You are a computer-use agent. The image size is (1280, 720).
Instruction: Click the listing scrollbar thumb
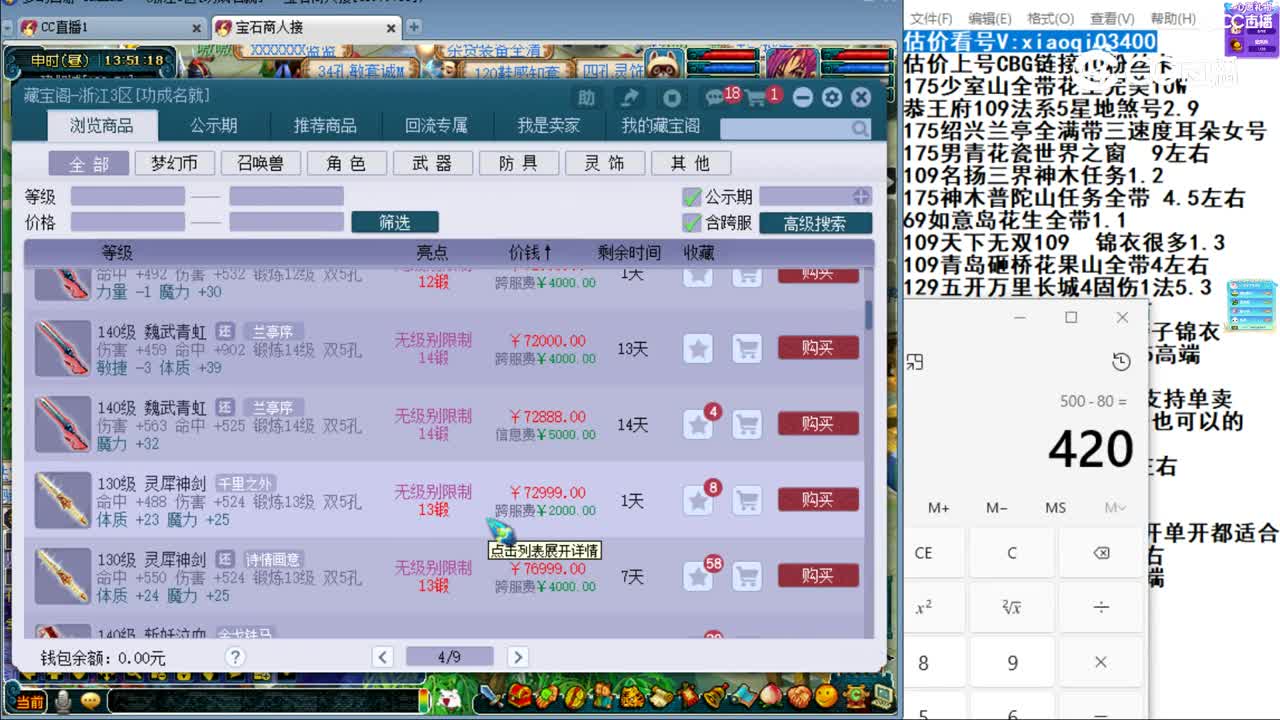click(868, 314)
